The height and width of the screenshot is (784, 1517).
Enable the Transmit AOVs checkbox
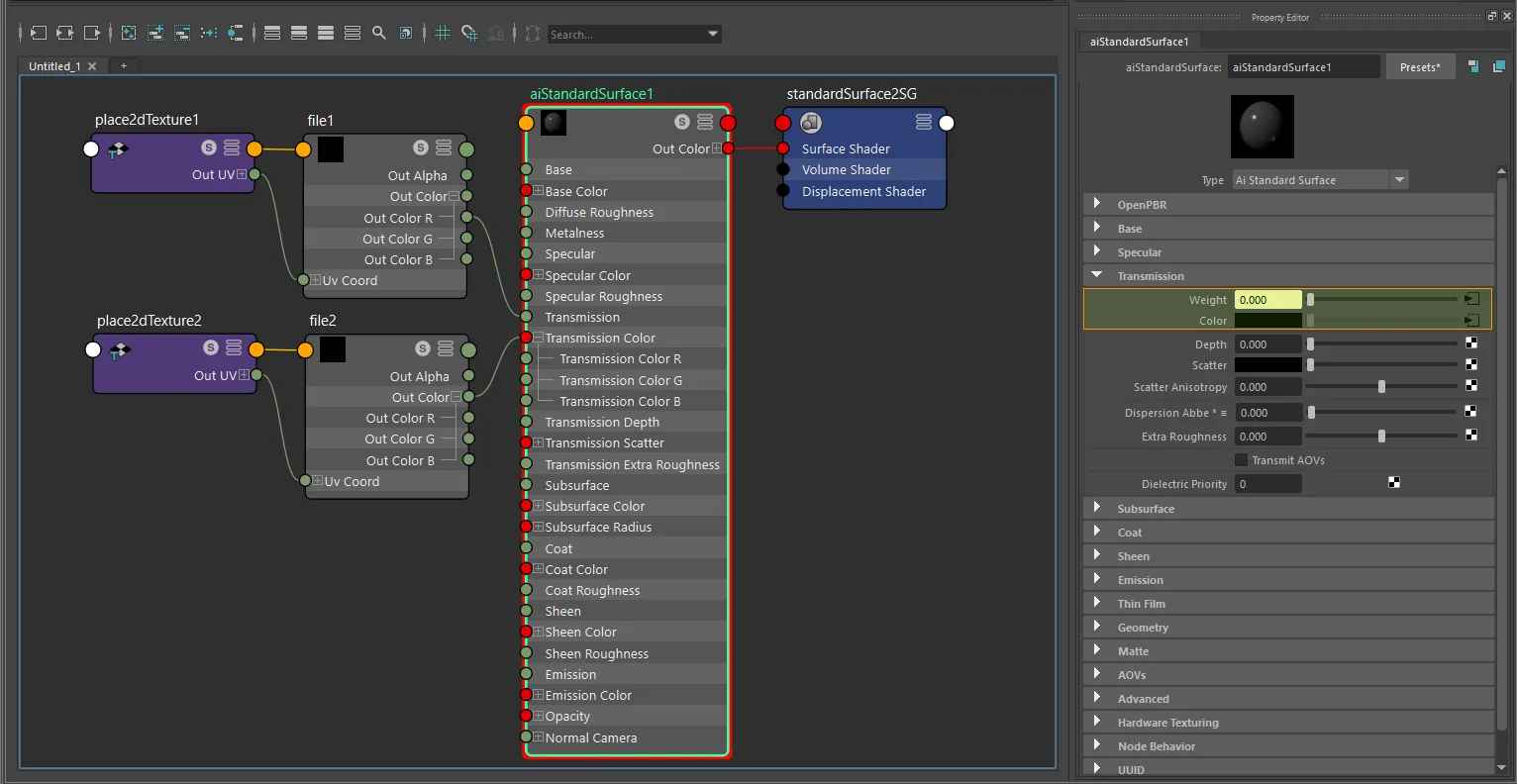click(1241, 460)
